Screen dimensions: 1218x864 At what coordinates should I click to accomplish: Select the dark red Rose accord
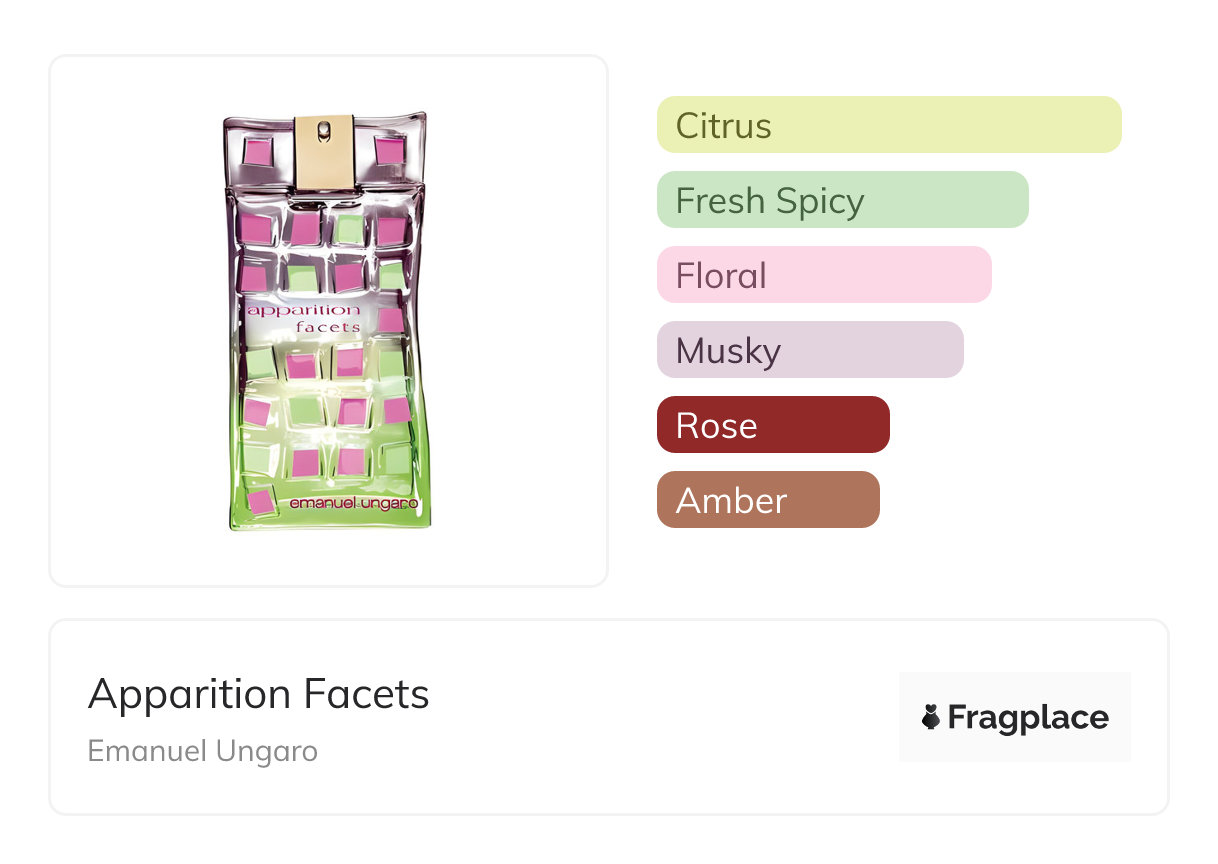773,425
